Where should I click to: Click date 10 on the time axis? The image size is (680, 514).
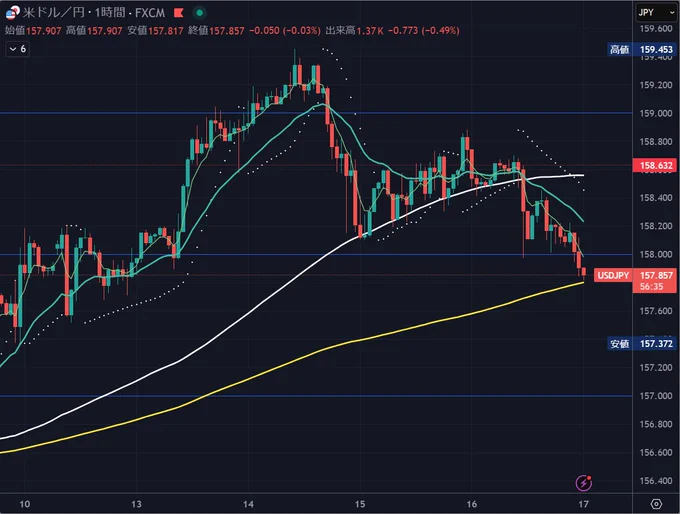(x=25, y=504)
